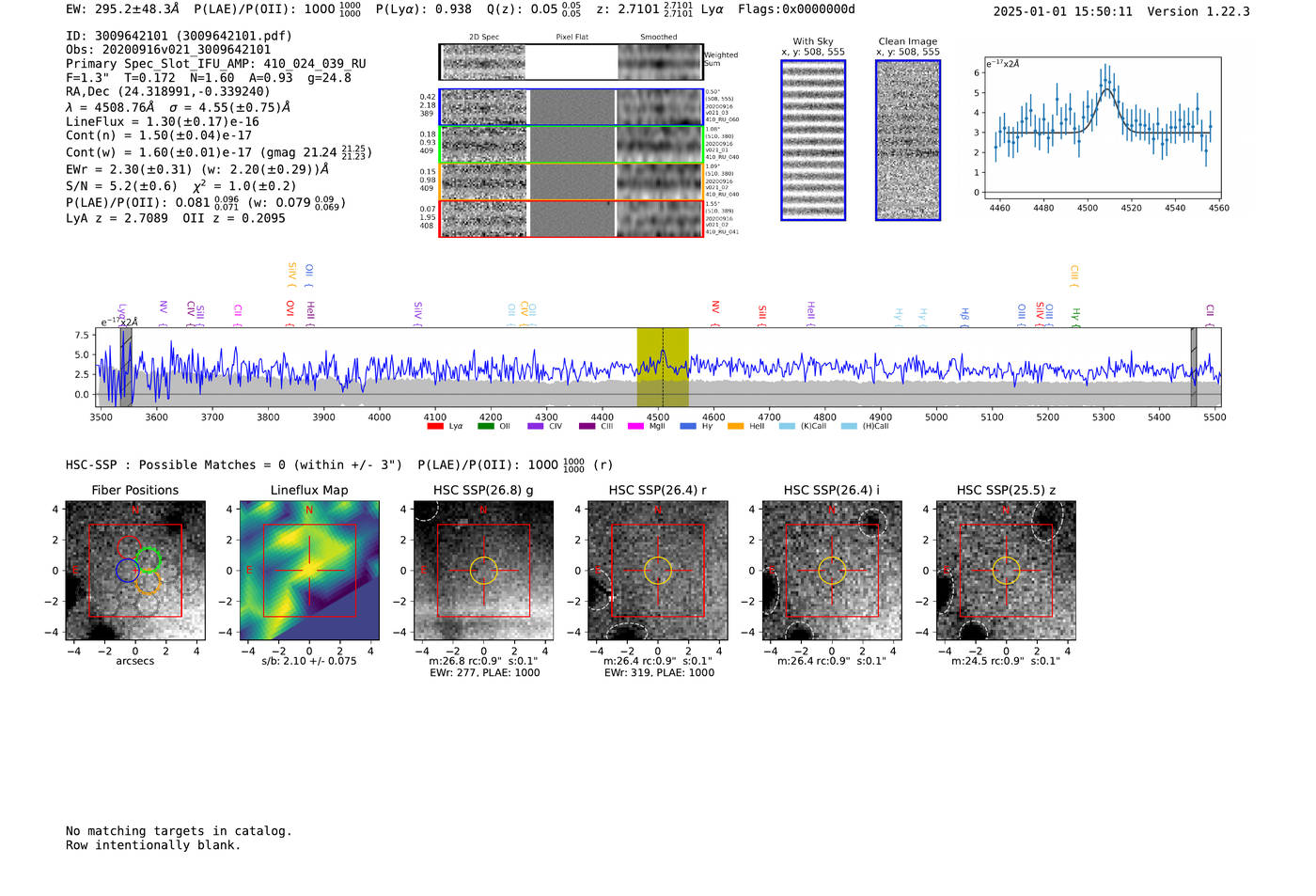Select the HSC SSP(26.4) i cutout
Screen dimensions: 1316x896
[x=832, y=571]
